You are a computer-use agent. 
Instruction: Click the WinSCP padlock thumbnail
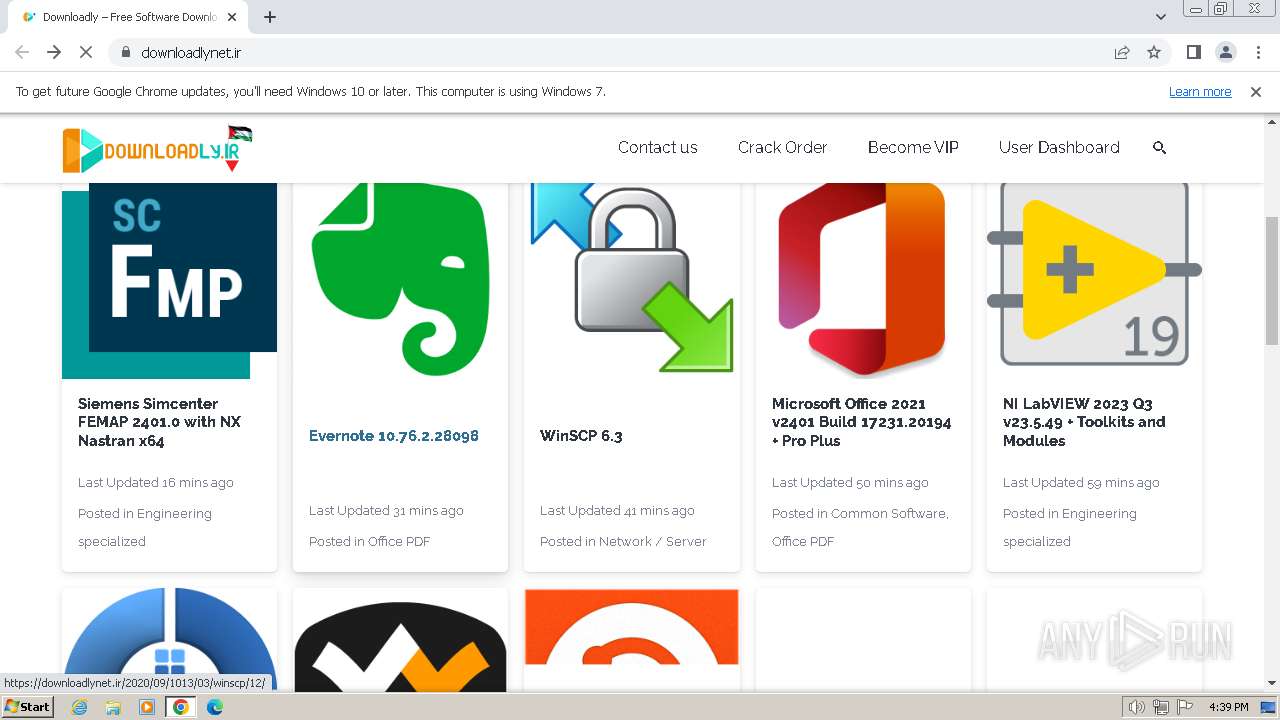point(632,277)
